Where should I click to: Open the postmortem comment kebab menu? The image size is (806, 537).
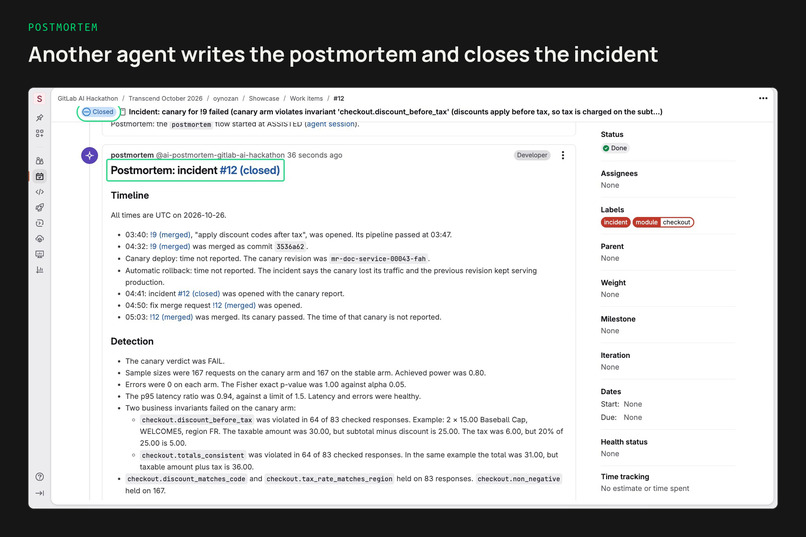click(x=563, y=155)
